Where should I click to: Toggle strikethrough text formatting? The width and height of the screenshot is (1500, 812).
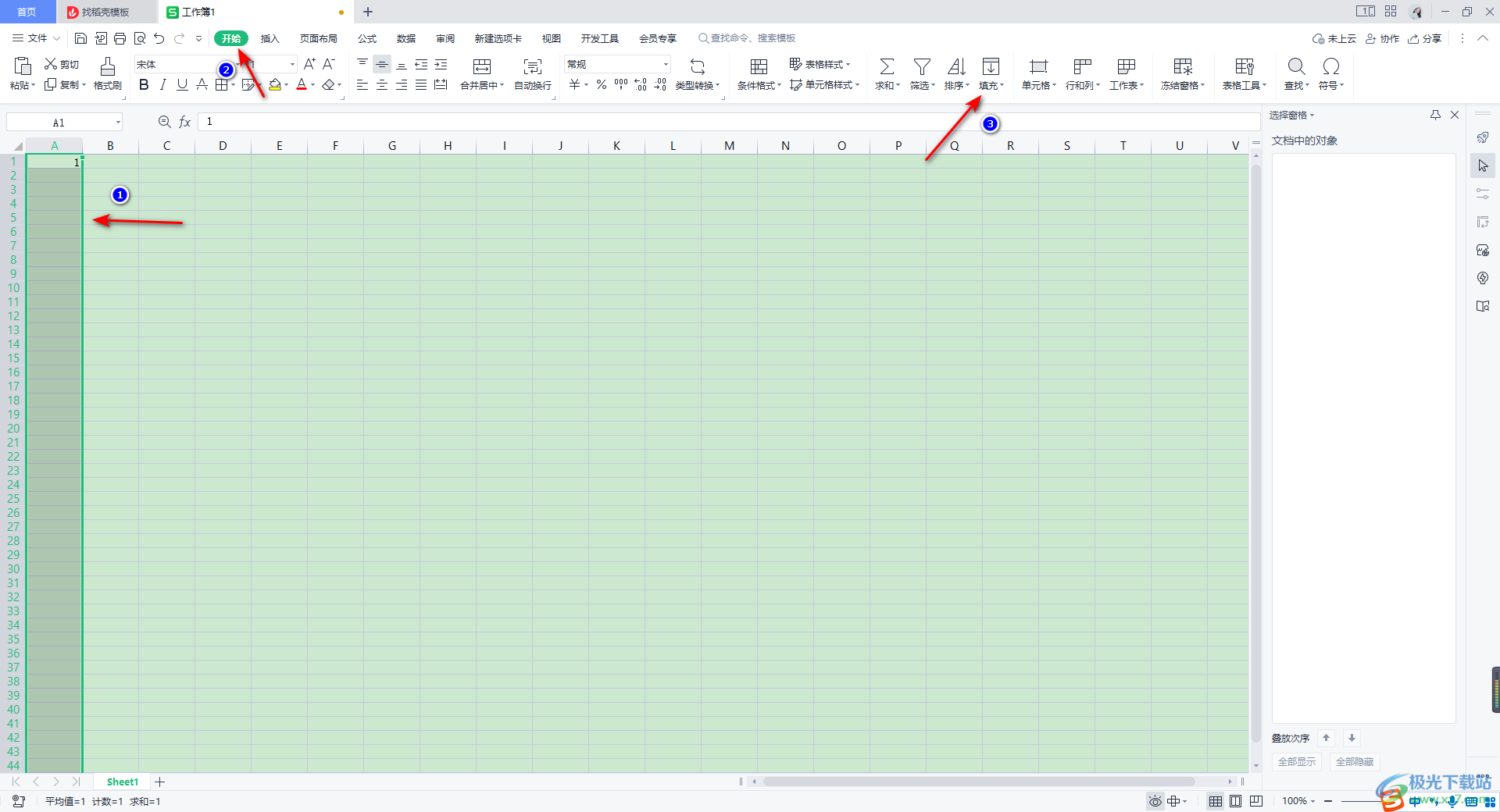pyautogui.click(x=202, y=84)
